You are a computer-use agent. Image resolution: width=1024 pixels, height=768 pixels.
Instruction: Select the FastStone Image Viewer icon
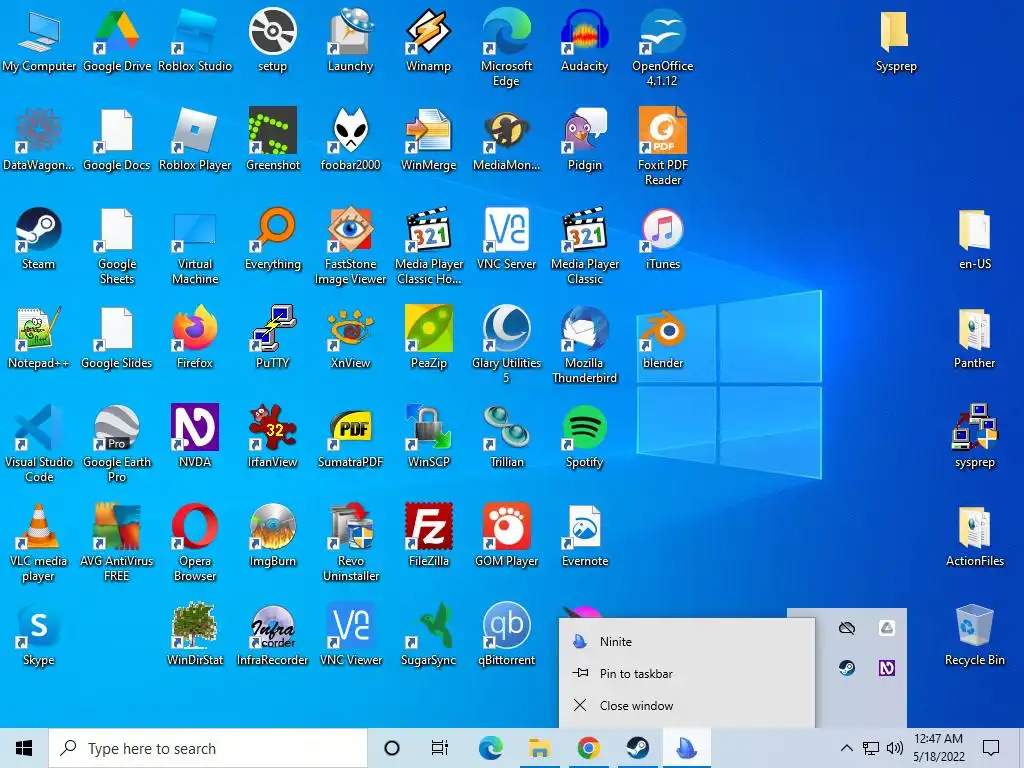point(351,246)
